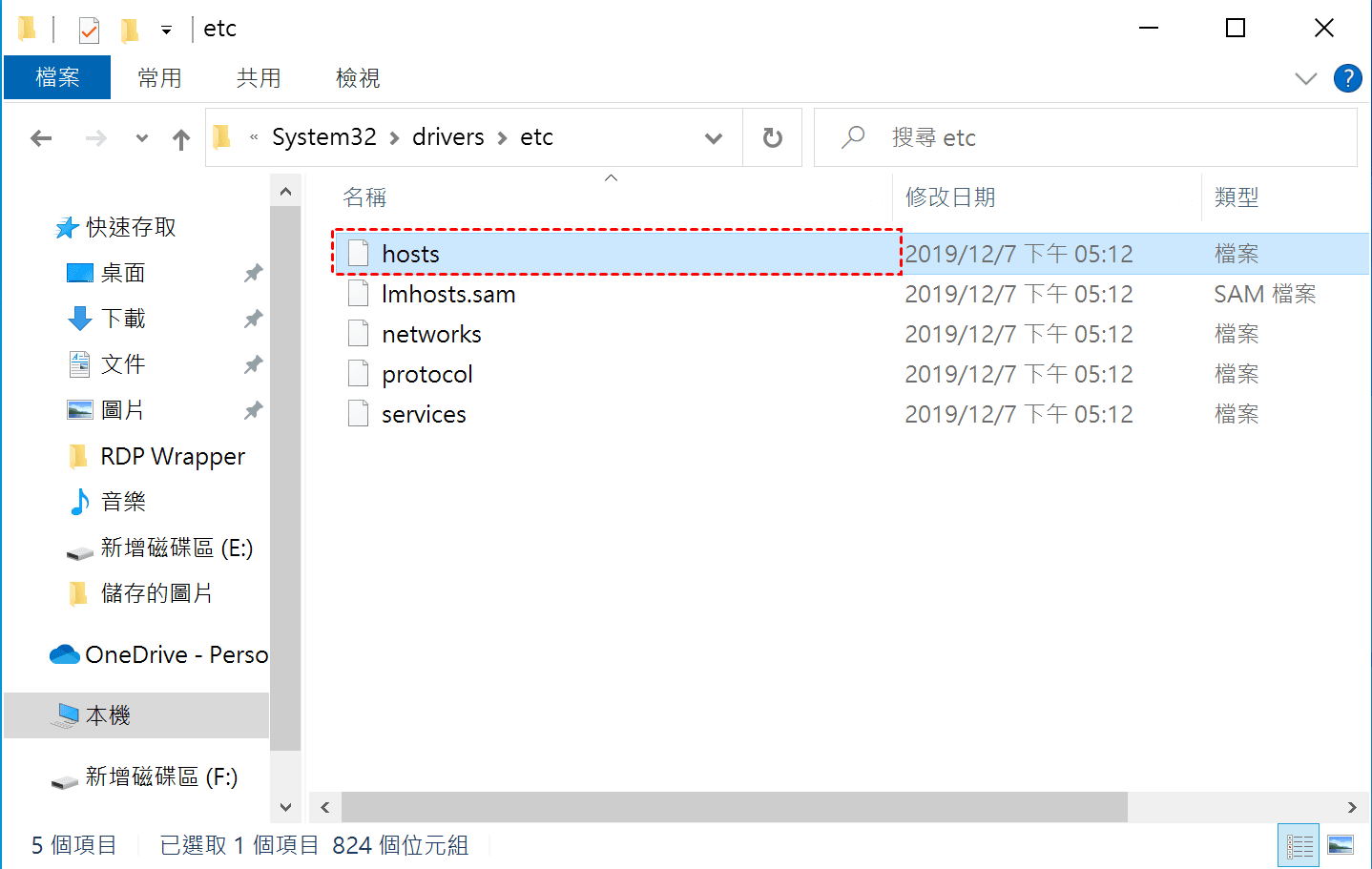Screen dimensions: 1372x869
Task: Click the pin icon beside 文件
Action: click(253, 365)
